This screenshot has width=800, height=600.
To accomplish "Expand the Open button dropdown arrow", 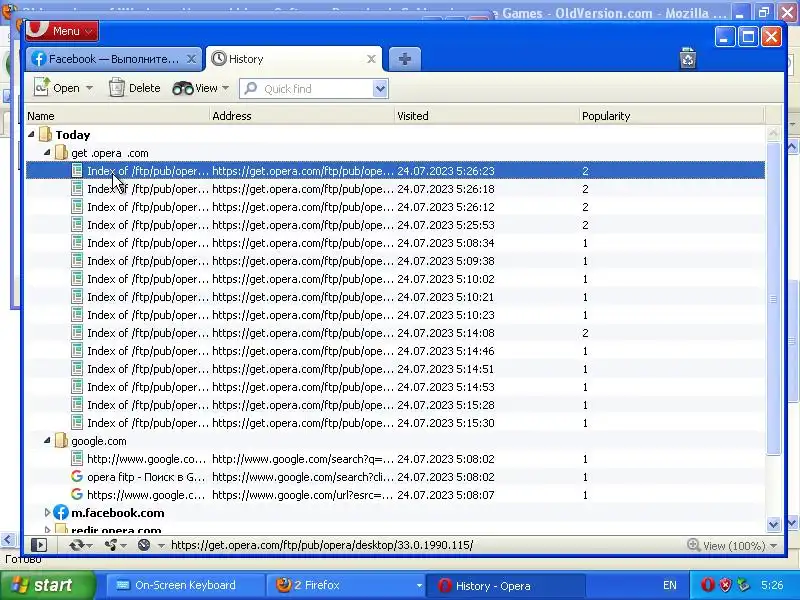I will coord(89,88).
